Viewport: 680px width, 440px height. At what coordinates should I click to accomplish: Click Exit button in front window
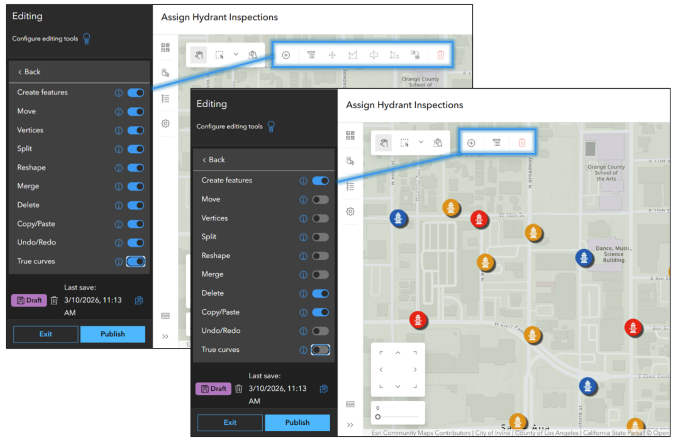tap(230, 422)
